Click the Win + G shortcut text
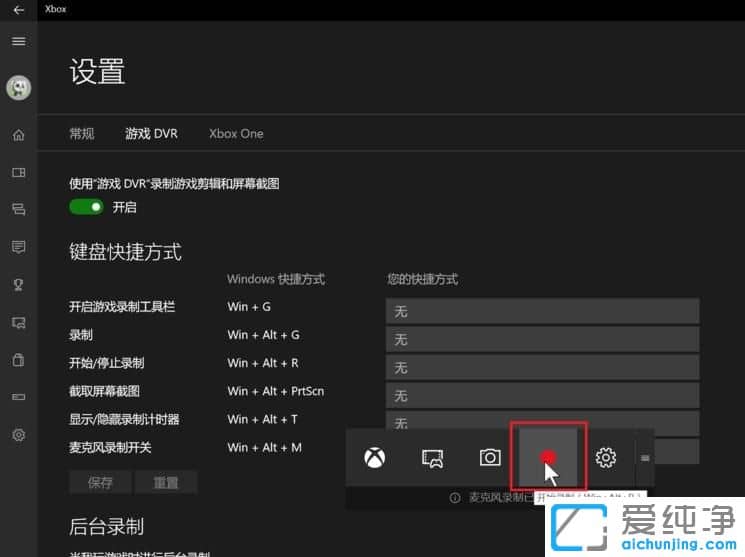This screenshot has height=557, width=745. pos(249,307)
